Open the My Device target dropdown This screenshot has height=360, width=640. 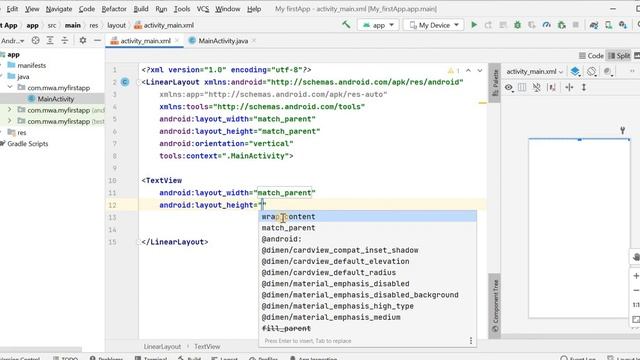click(x=434, y=25)
